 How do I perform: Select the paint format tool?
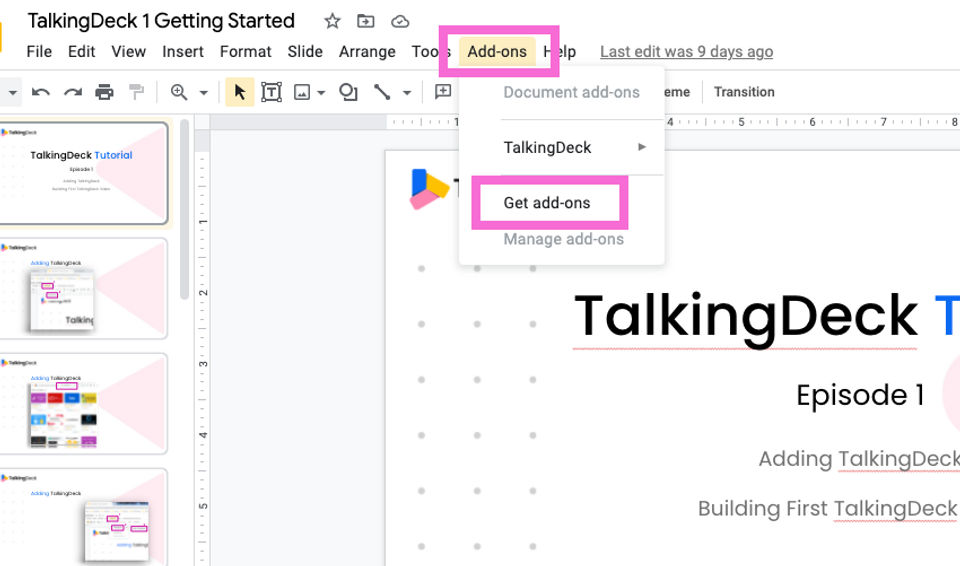tap(137, 92)
